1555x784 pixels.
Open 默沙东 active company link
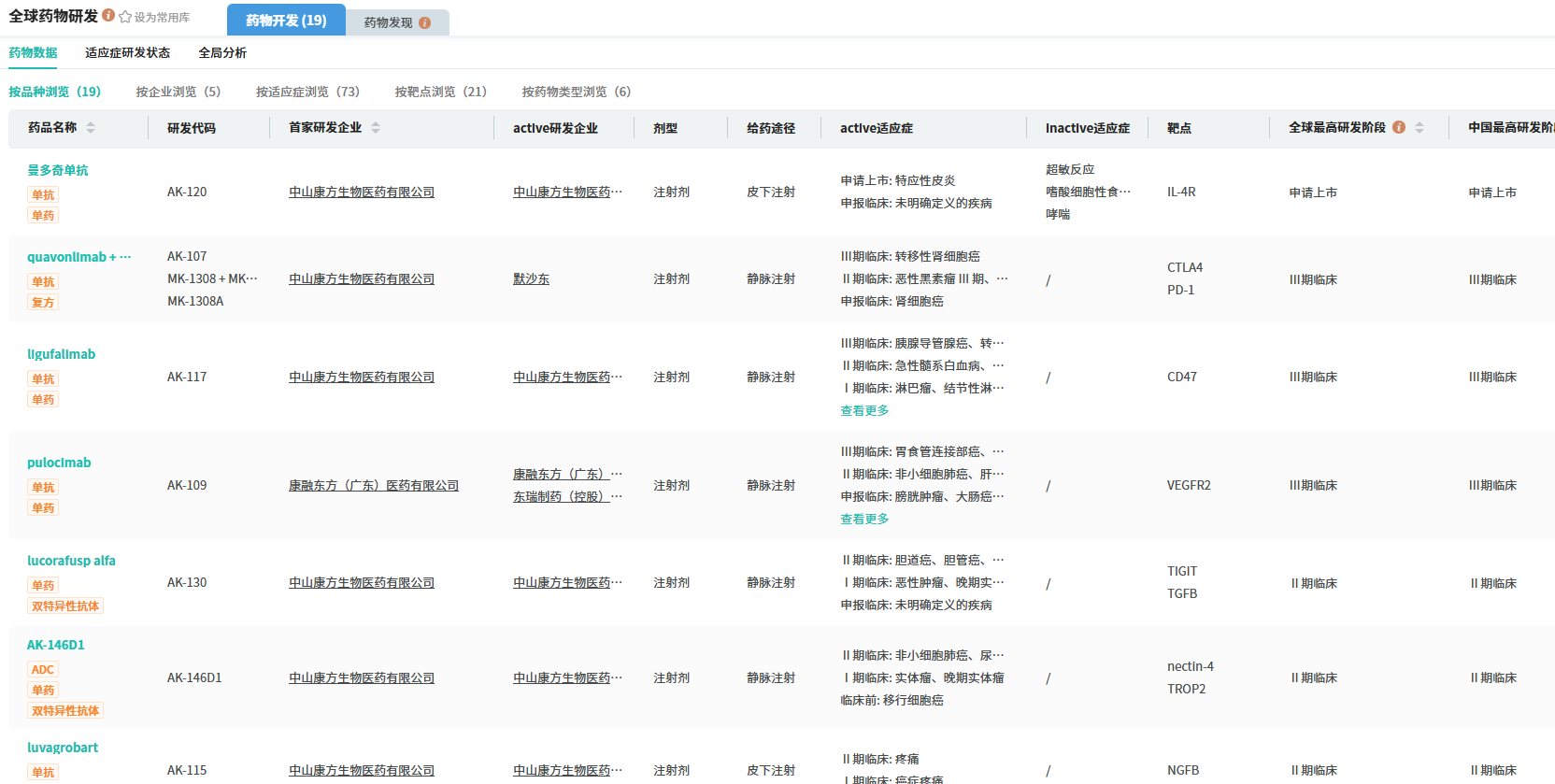tap(531, 278)
